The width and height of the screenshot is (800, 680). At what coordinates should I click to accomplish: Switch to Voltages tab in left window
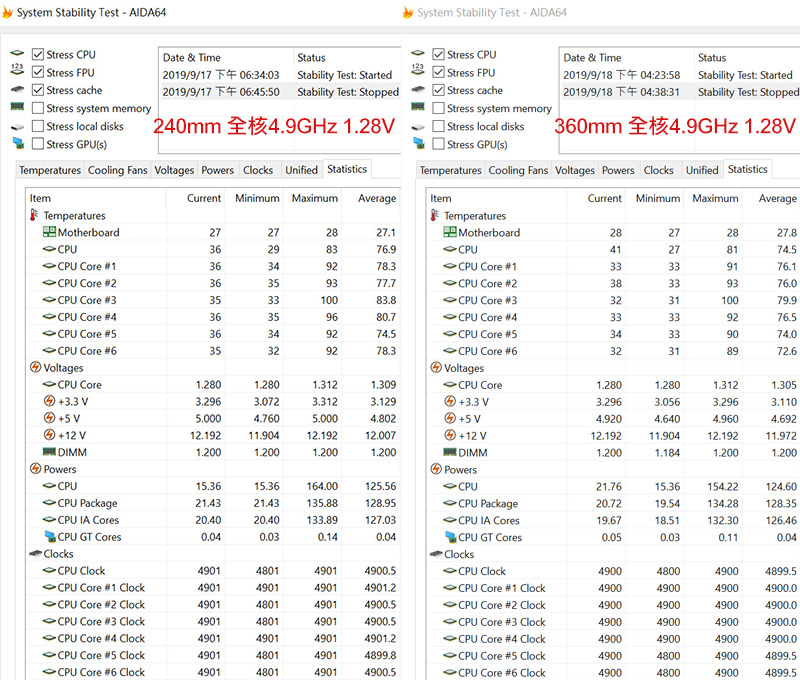coord(174,170)
